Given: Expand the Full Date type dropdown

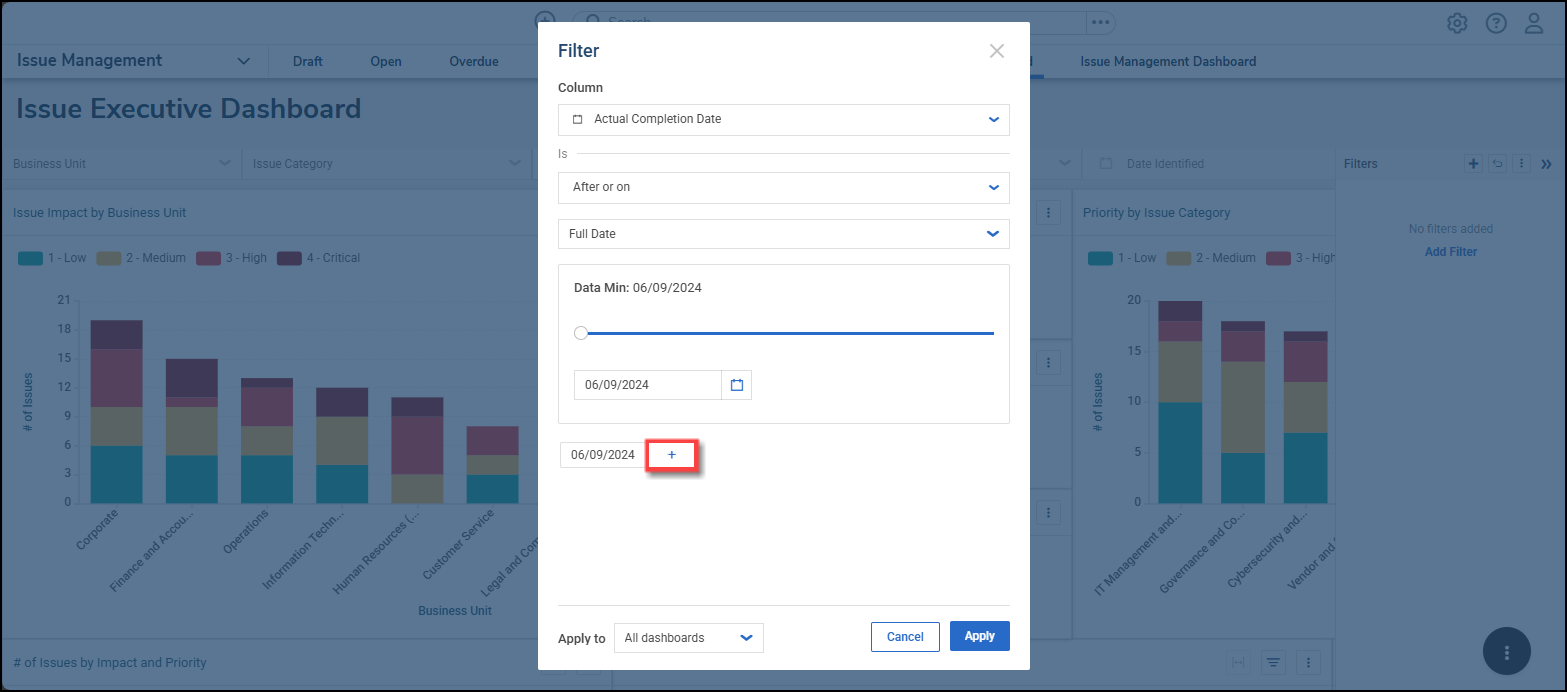Looking at the screenshot, I should [783, 234].
